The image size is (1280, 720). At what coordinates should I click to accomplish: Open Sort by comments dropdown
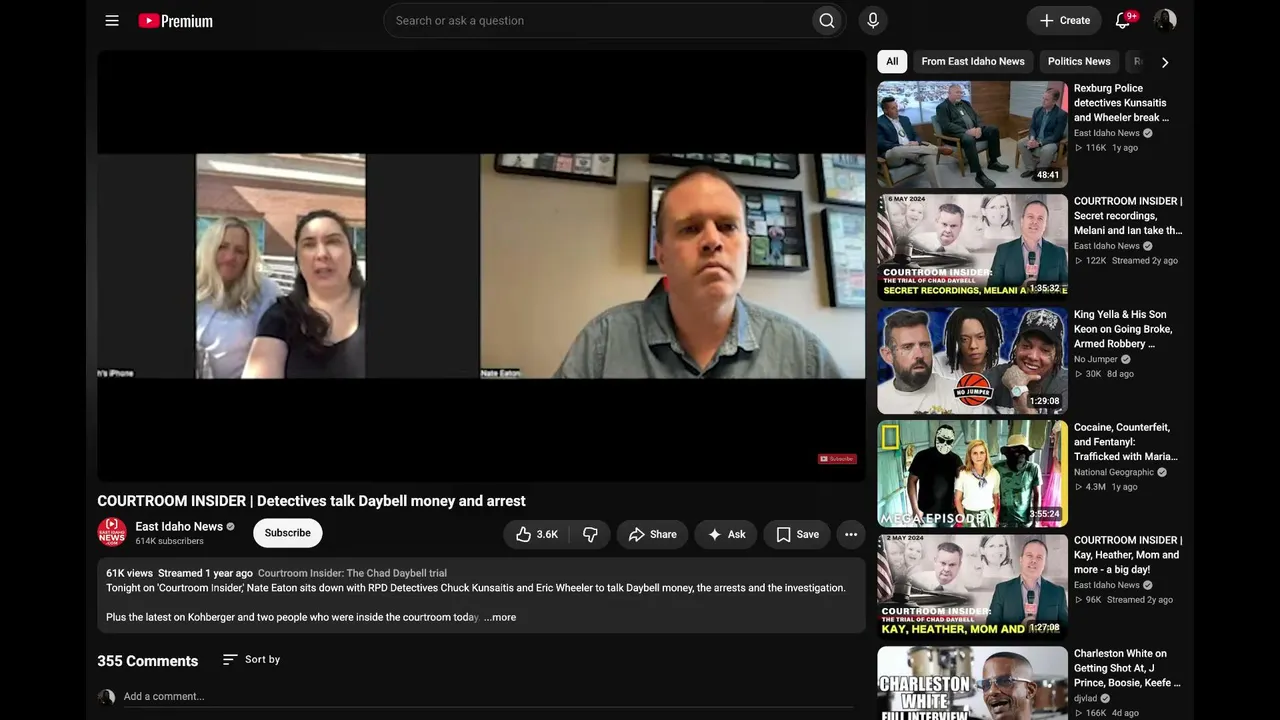tap(251, 660)
